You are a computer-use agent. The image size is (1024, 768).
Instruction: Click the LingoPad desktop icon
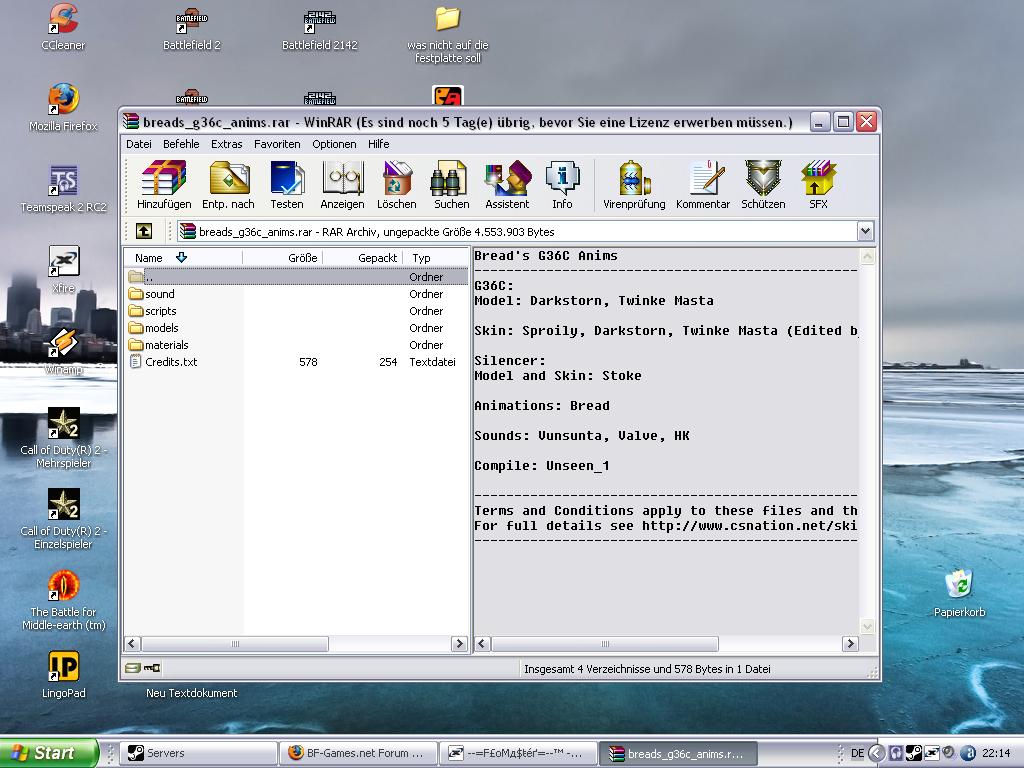click(x=63, y=675)
